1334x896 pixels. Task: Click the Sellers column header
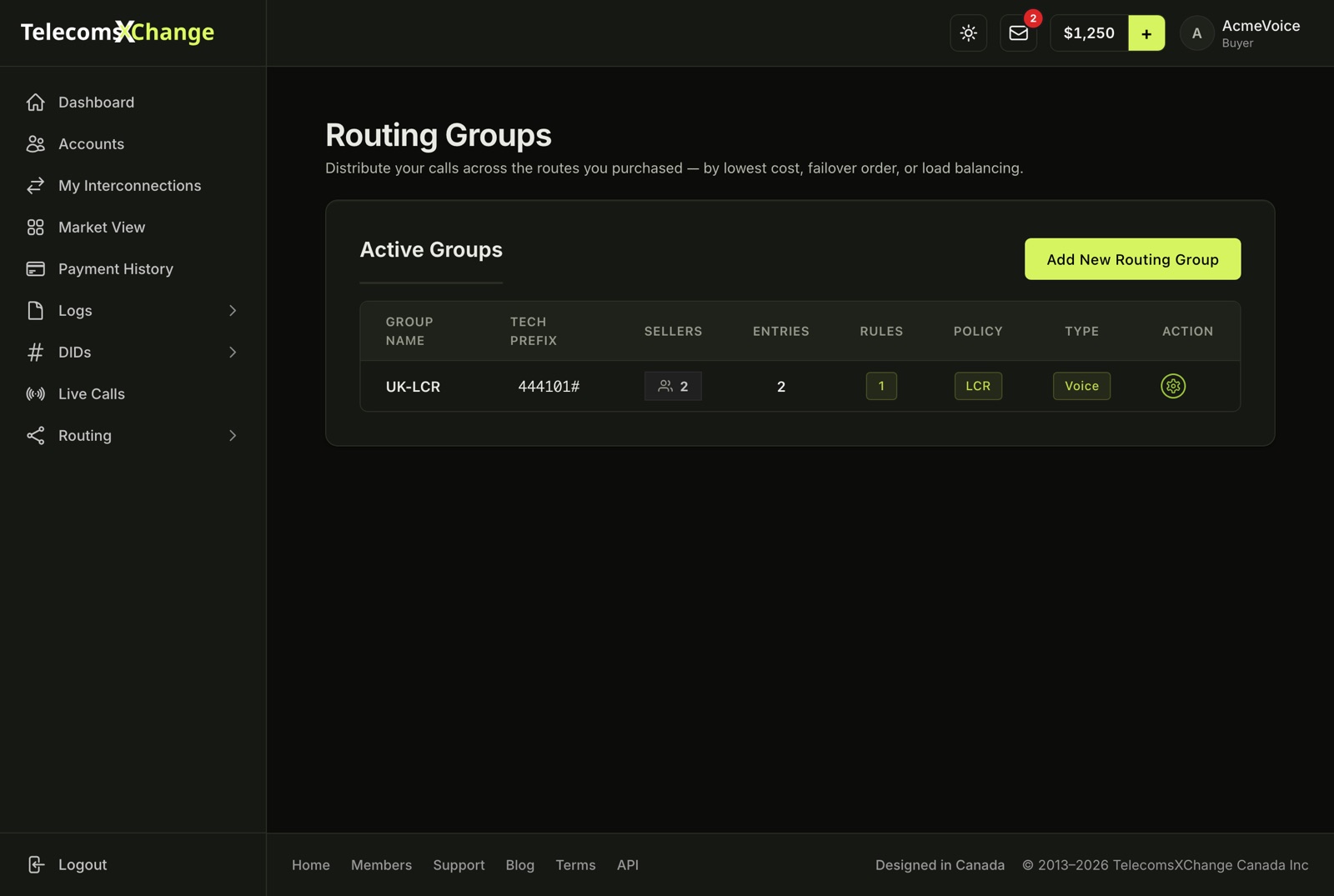pos(673,331)
